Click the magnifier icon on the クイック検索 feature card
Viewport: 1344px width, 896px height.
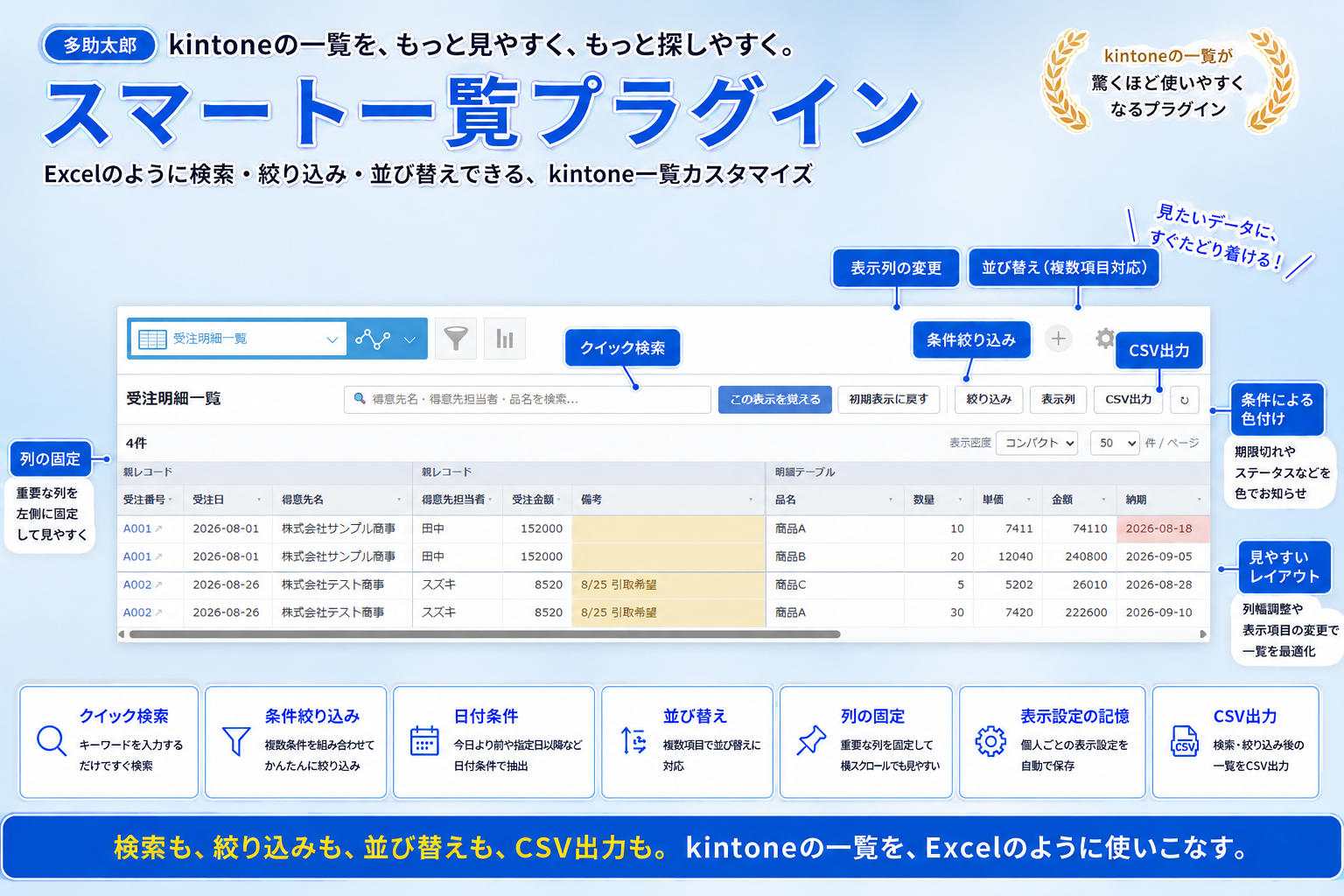52,740
